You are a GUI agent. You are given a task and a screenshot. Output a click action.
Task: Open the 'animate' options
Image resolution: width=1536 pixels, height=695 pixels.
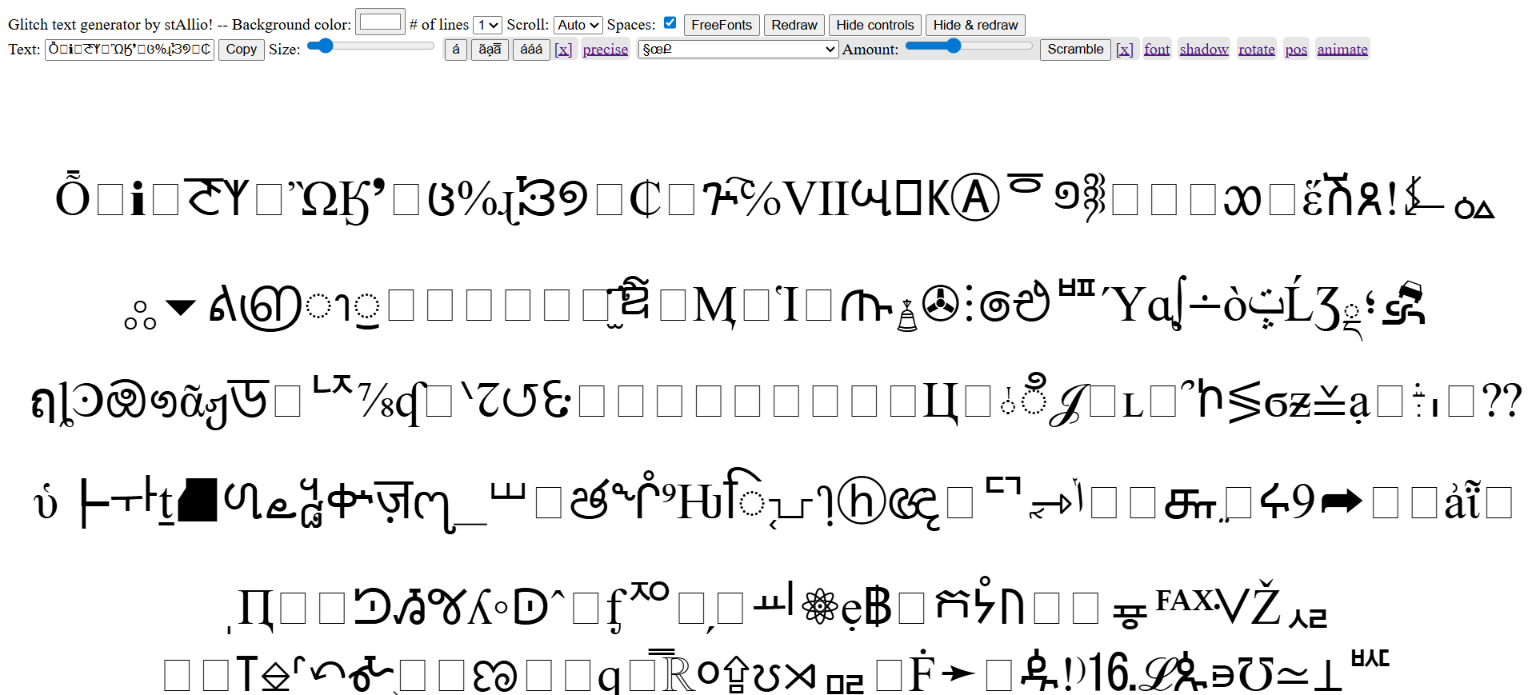pyautogui.click(x=1342, y=49)
